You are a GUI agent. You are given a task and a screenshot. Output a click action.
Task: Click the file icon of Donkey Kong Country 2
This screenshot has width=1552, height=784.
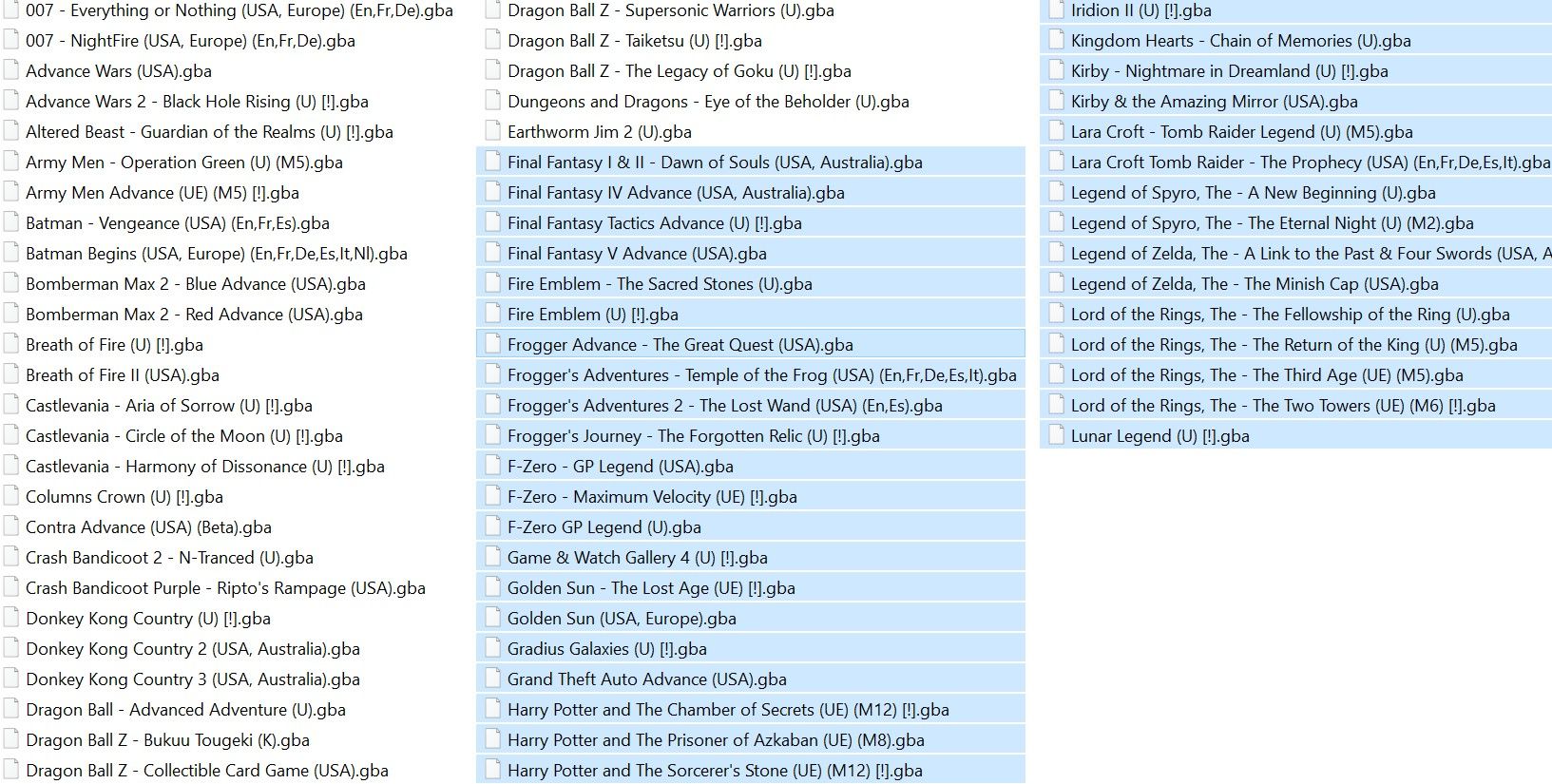(11, 648)
